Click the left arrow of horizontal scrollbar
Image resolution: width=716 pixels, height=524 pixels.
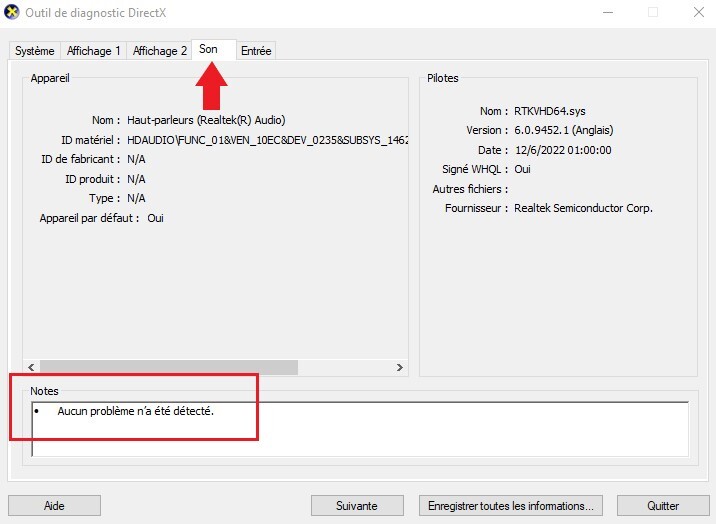tap(31, 367)
